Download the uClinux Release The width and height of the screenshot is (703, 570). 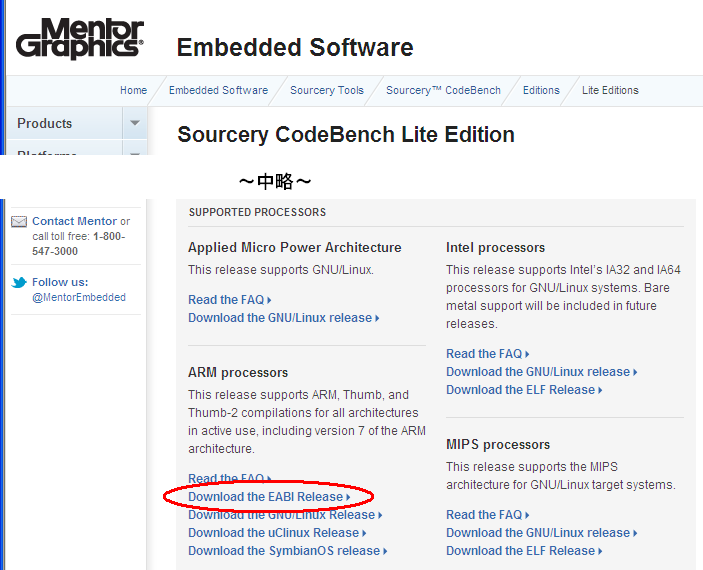[x=277, y=532]
